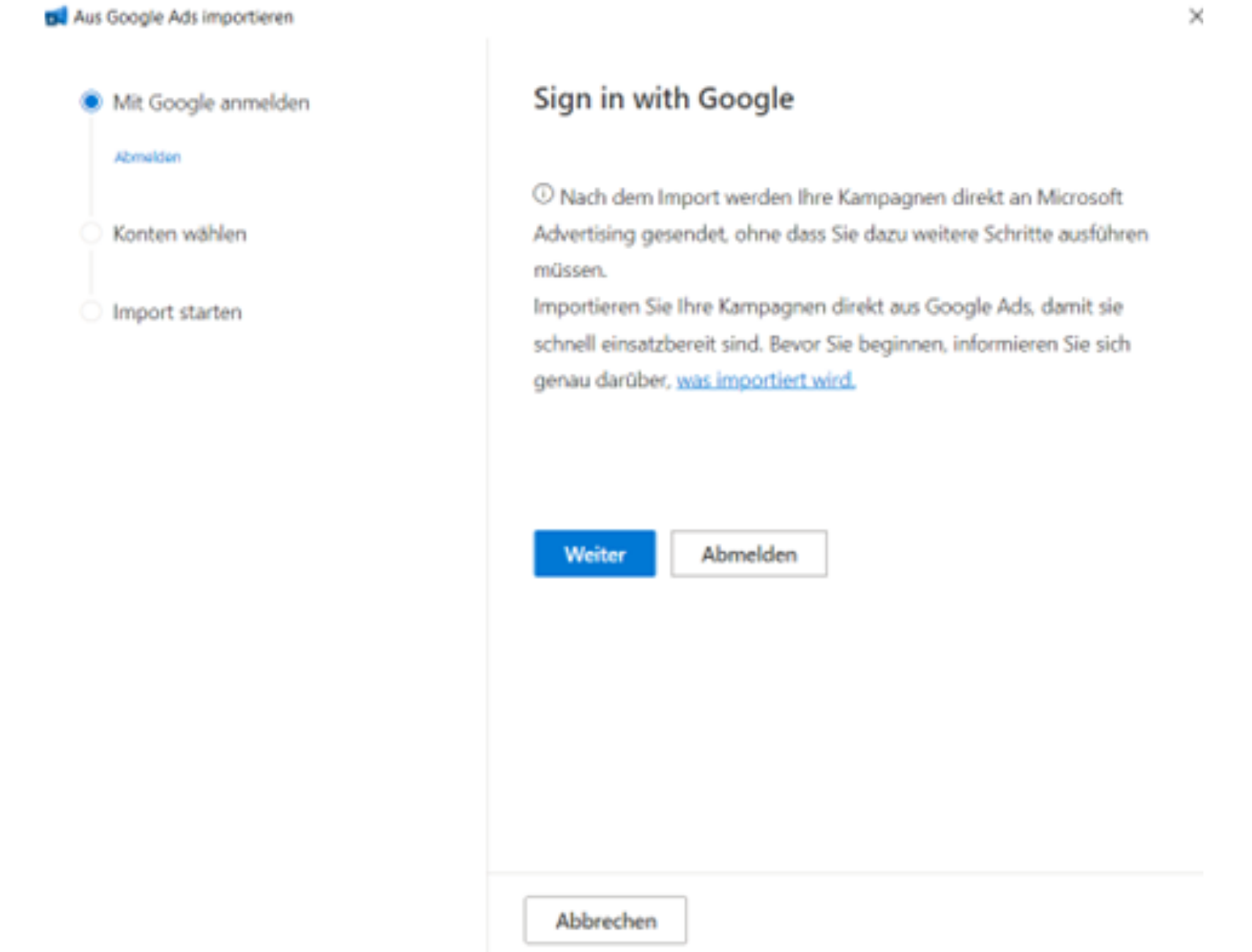1252x952 pixels.
Task: Click the Microsoft Advertising logo icon in title
Action: [x=56, y=16]
